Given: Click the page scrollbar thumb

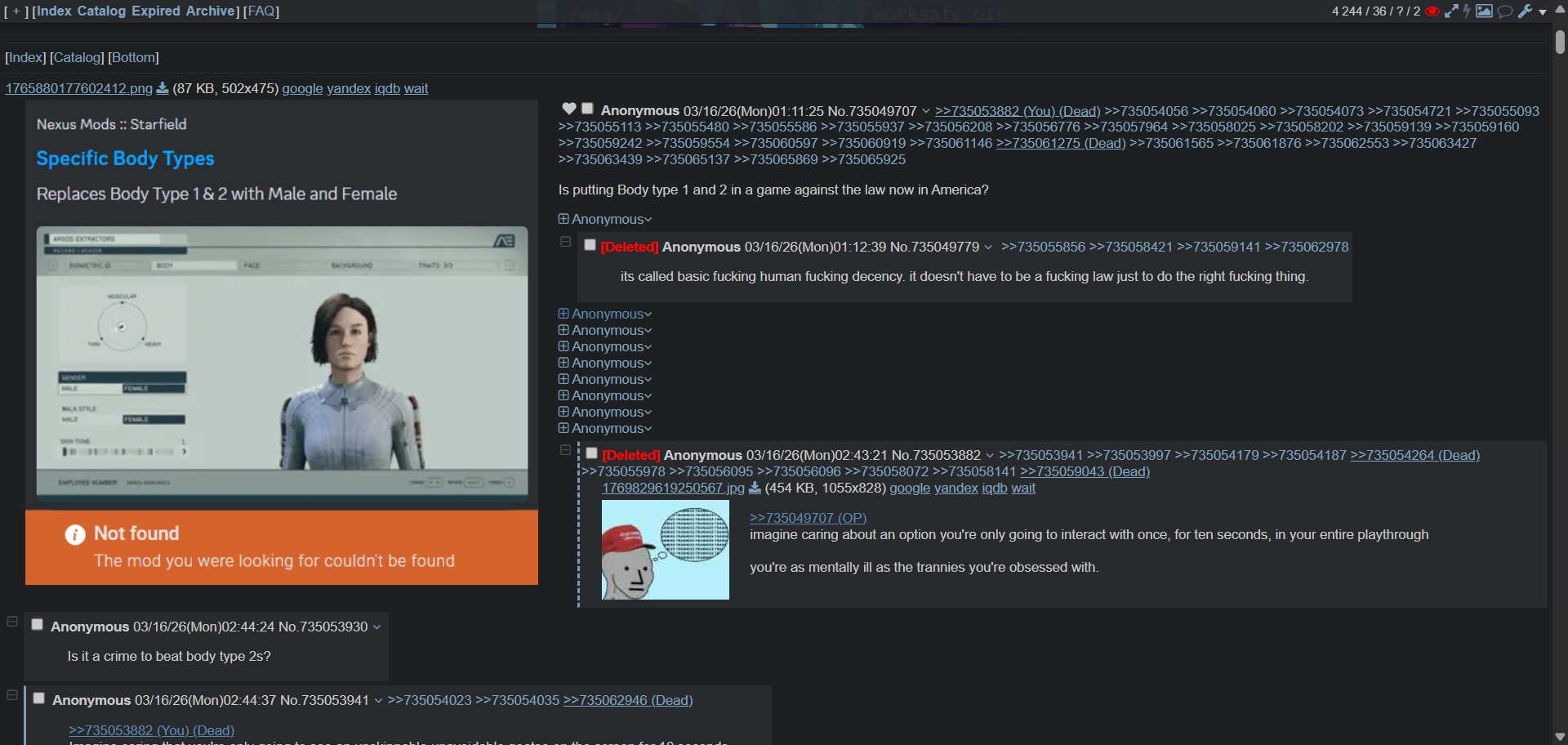Looking at the screenshot, I should tap(1560, 41).
